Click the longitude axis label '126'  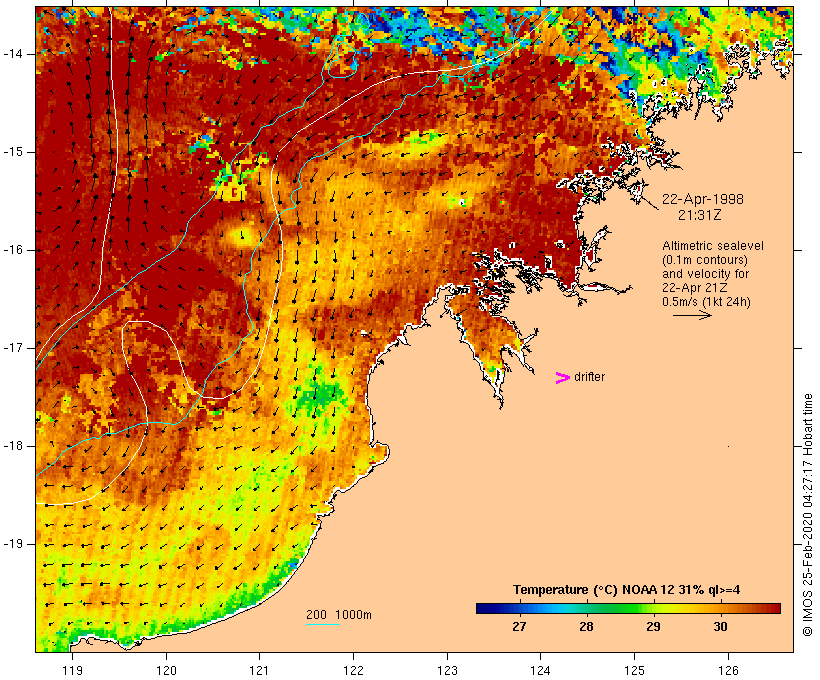[x=728, y=670]
